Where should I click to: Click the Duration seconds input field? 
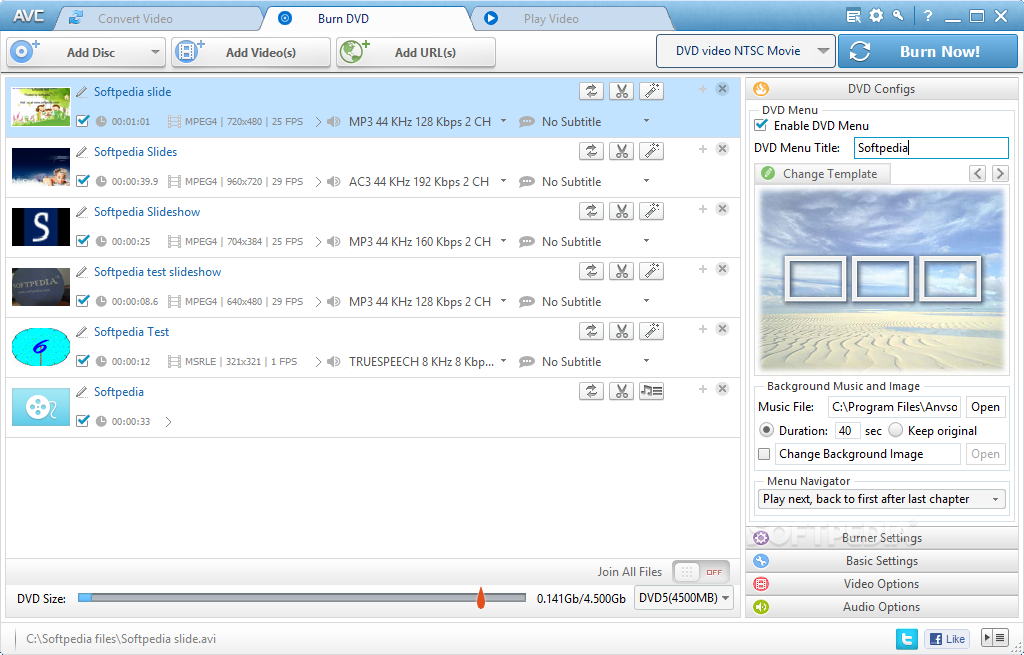(x=847, y=430)
